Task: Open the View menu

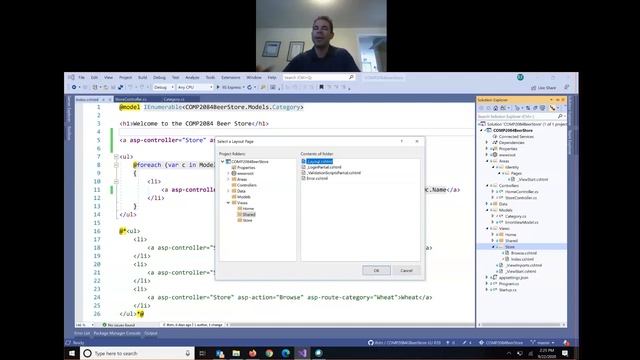Action: pos(108,77)
